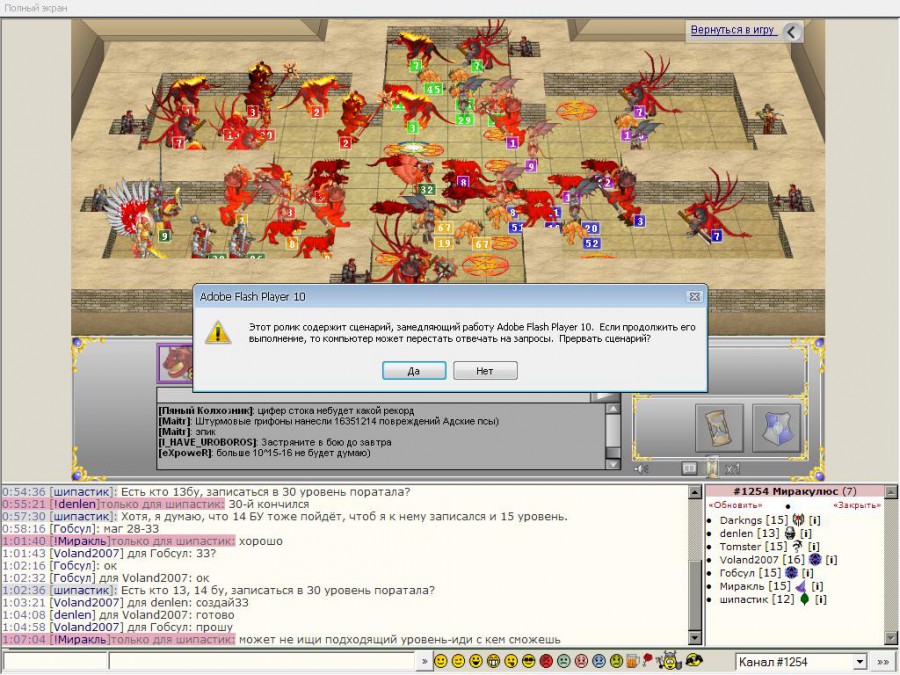The height and width of the screenshot is (675, 900).
Task: Click шипастик green leaf icon
Action: (805, 599)
